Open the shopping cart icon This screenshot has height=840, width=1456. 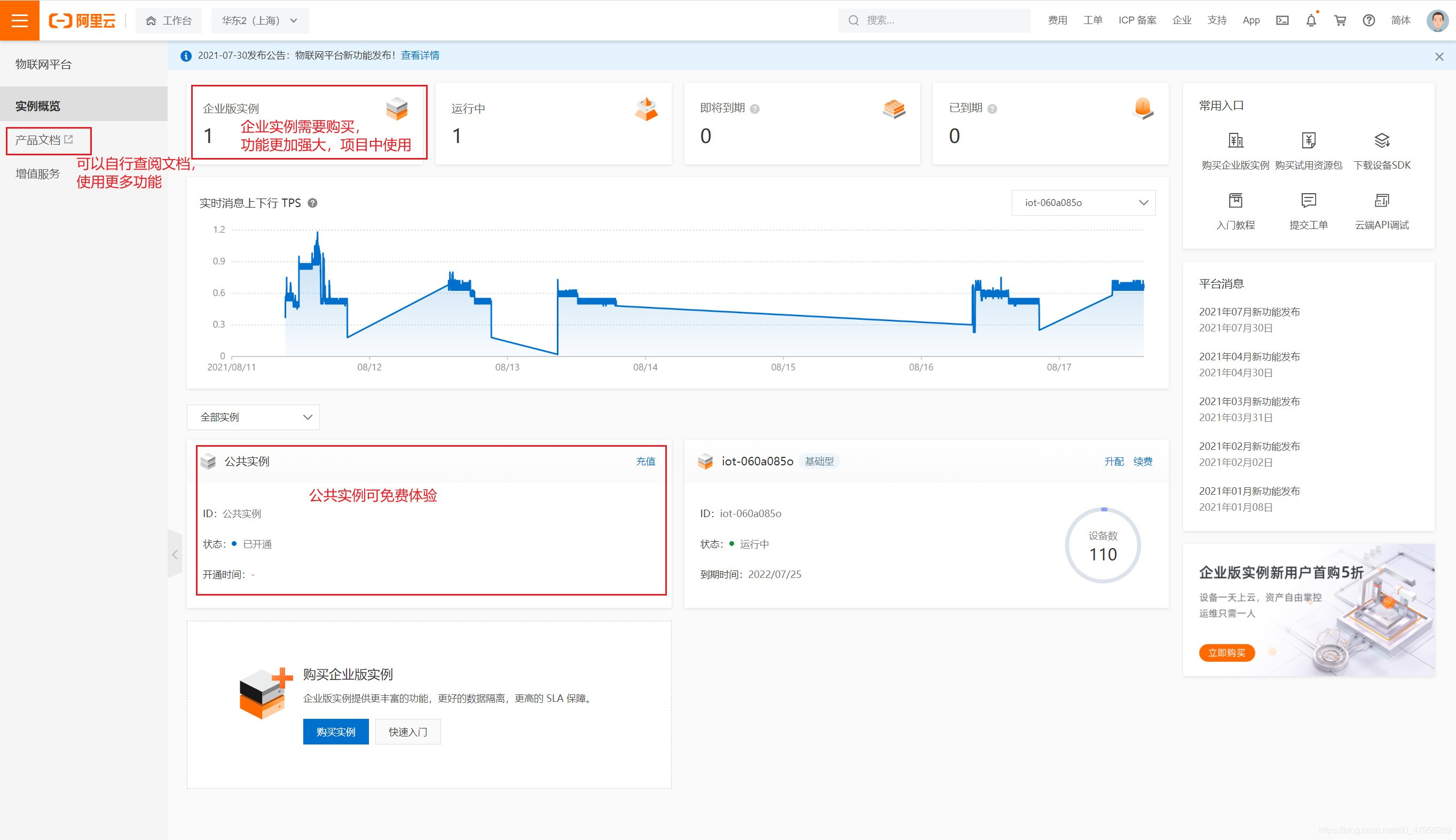pos(1340,20)
